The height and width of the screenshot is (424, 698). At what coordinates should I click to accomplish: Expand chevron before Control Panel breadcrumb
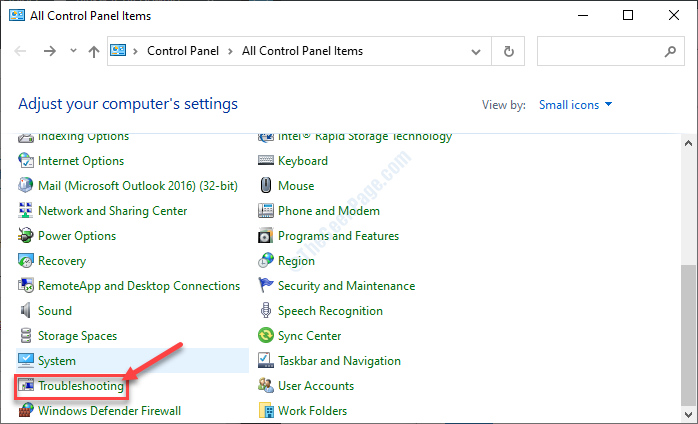click(x=136, y=51)
